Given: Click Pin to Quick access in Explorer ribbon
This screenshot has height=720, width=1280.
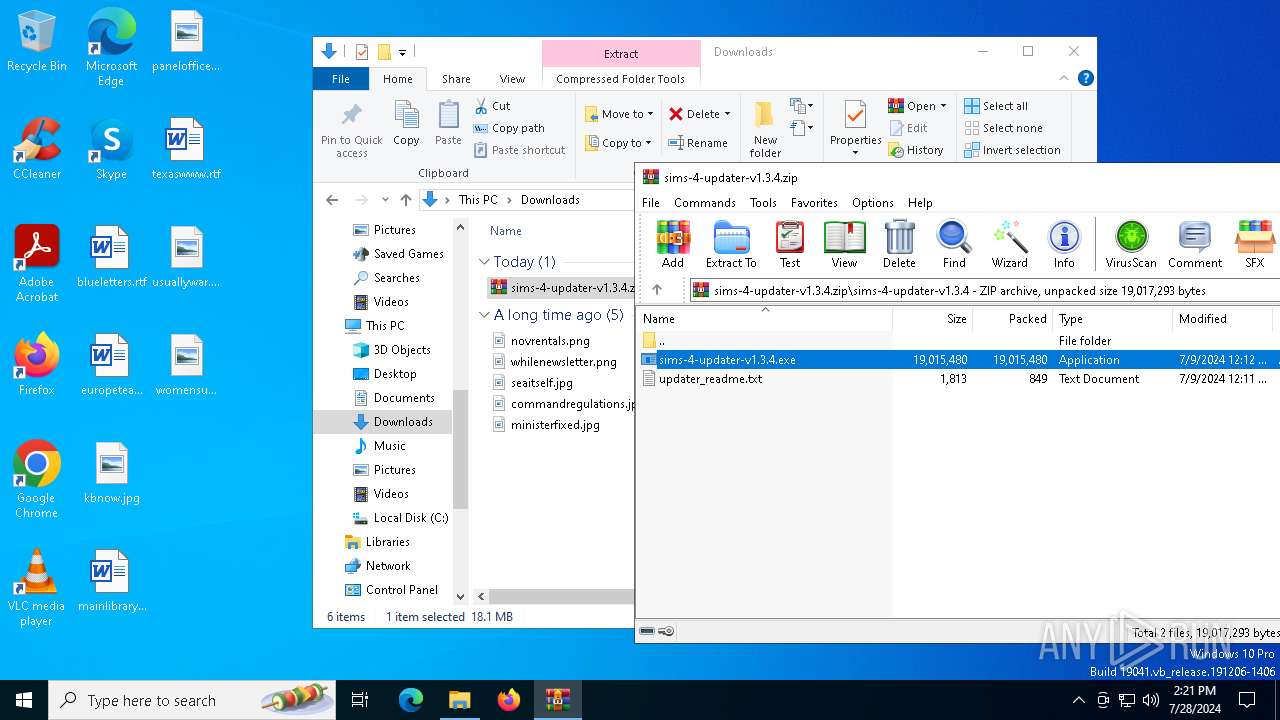Looking at the screenshot, I should point(351,129).
